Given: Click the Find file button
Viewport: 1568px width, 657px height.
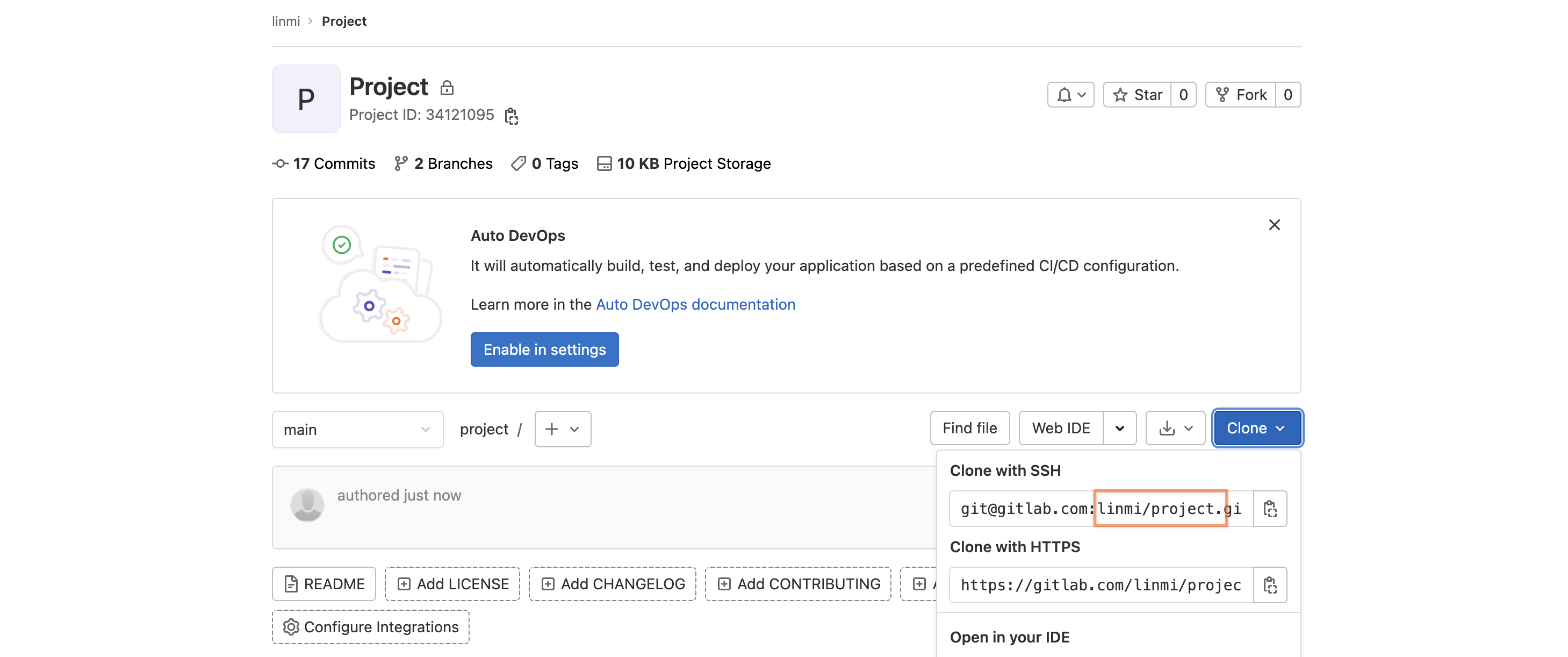Looking at the screenshot, I should pos(969,428).
